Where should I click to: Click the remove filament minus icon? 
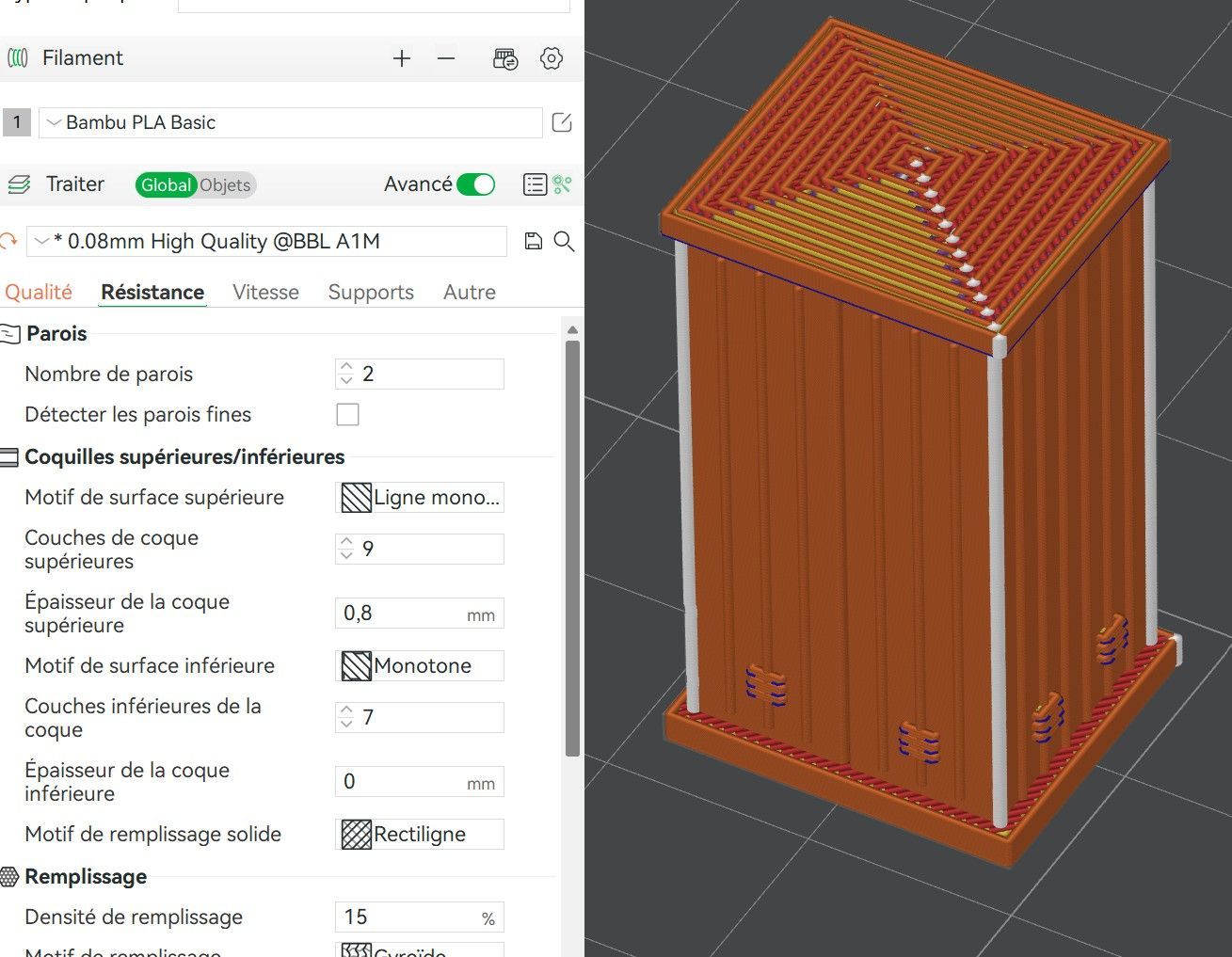click(x=446, y=58)
